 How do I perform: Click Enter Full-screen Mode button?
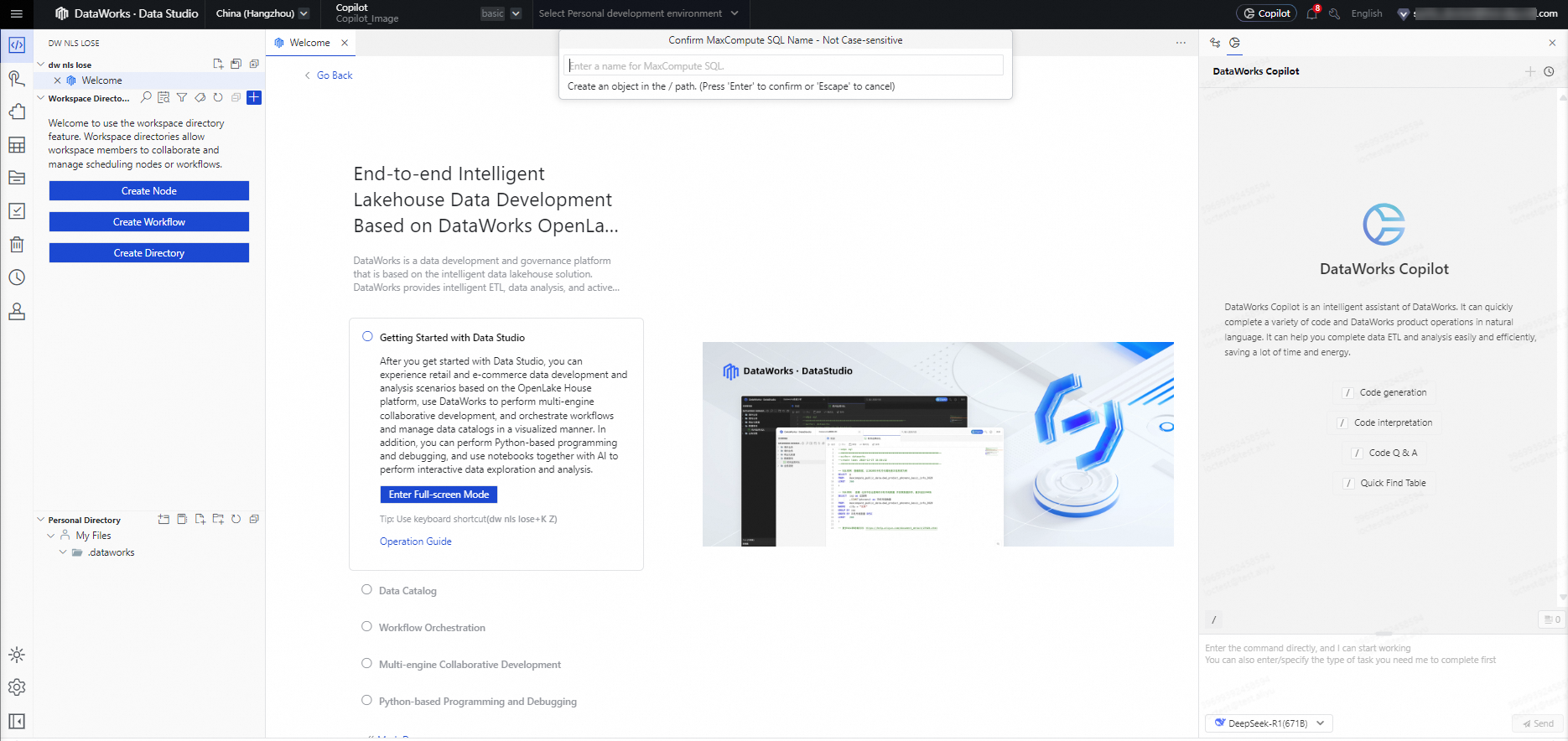(439, 495)
